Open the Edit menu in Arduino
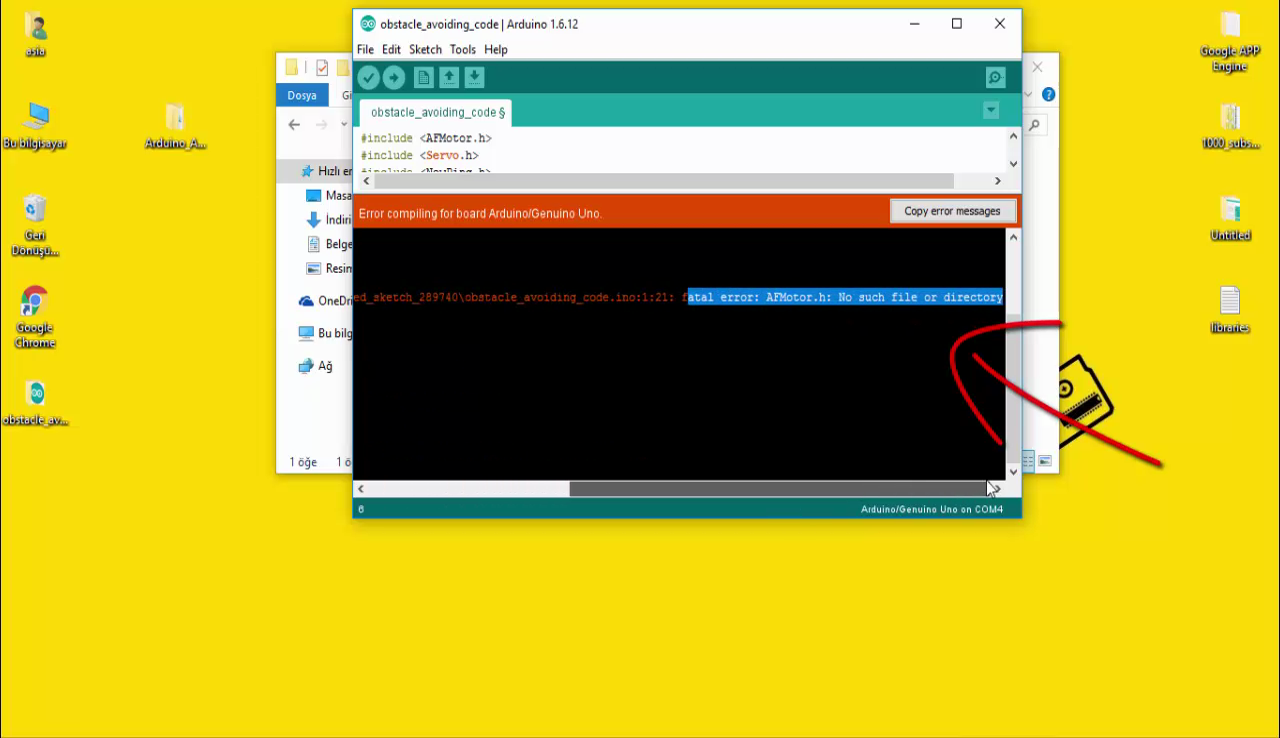1280x738 pixels. [391, 49]
